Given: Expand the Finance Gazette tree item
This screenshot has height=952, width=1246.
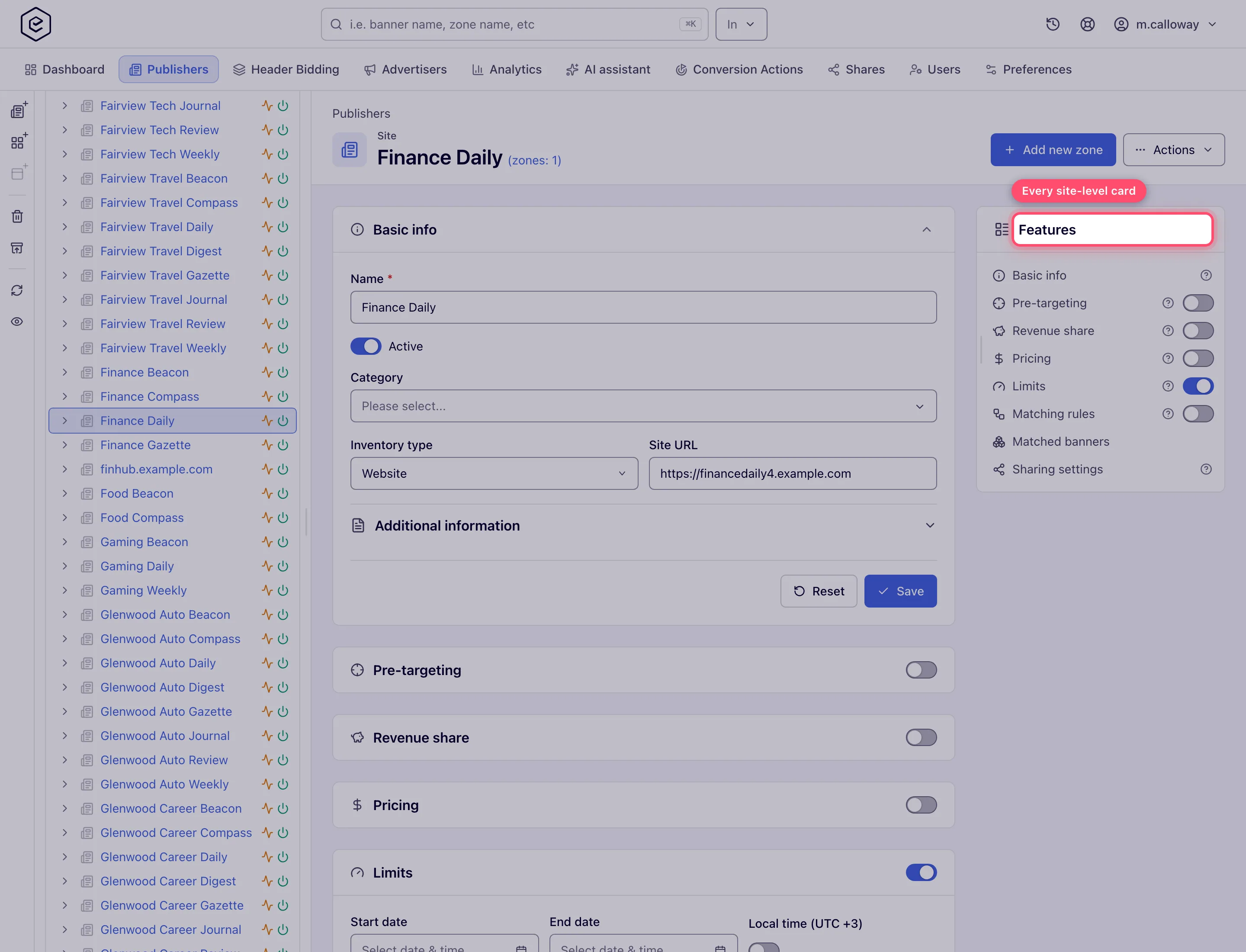Looking at the screenshot, I should click(x=64, y=445).
